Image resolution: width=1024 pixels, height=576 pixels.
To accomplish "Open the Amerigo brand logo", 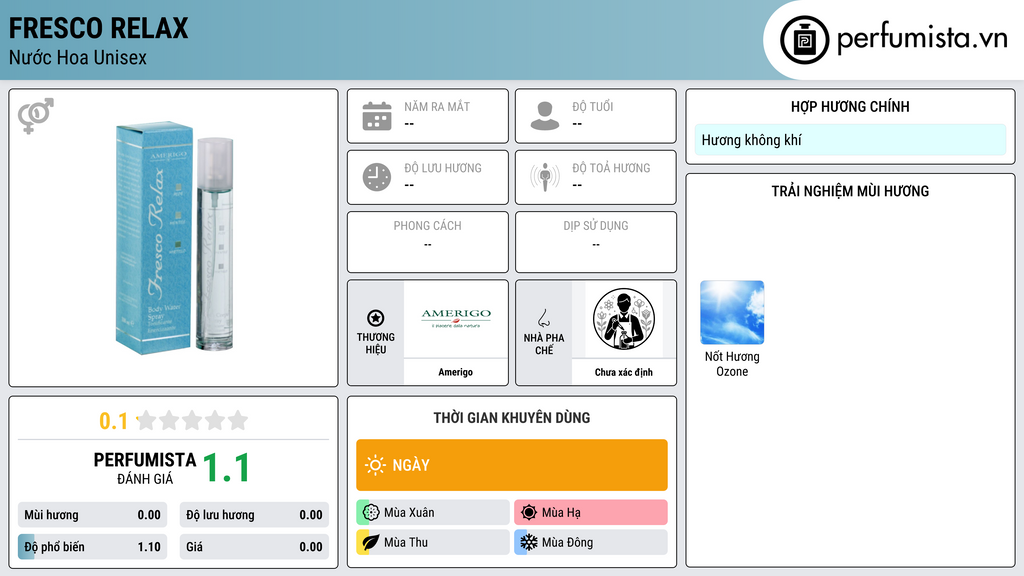I will coord(456,318).
